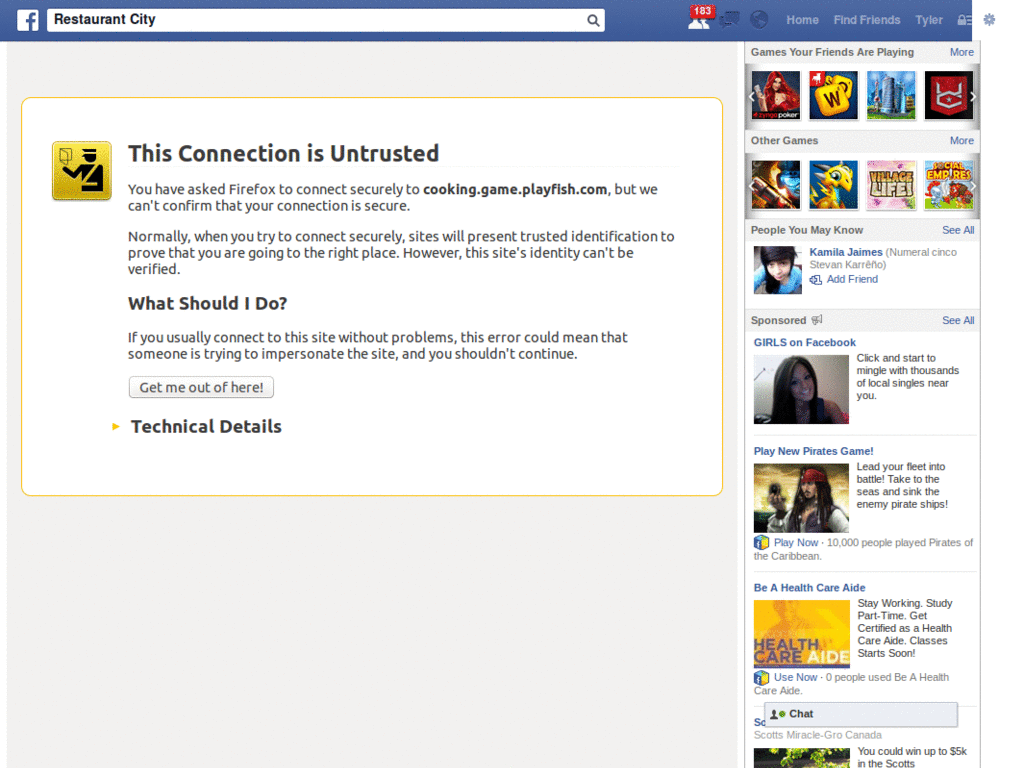Click the untrusted connection warning icon
The height and width of the screenshot is (768, 1024).
pyautogui.click(x=82, y=170)
